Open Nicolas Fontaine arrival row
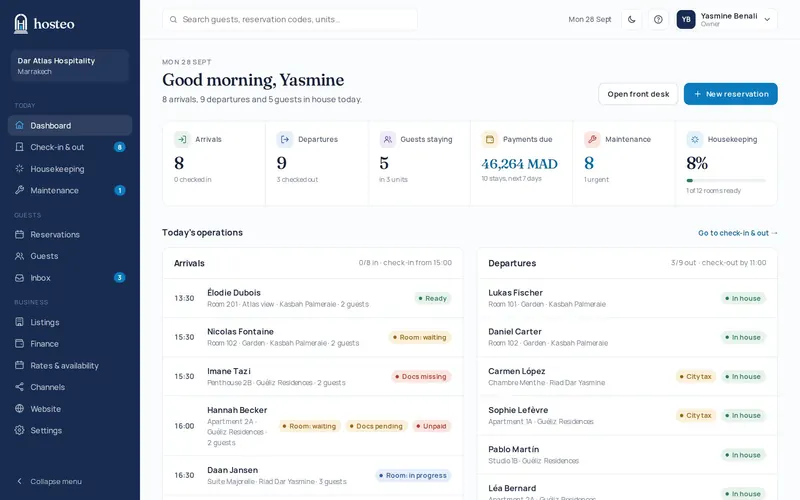800x500 pixels. (x=313, y=337)
